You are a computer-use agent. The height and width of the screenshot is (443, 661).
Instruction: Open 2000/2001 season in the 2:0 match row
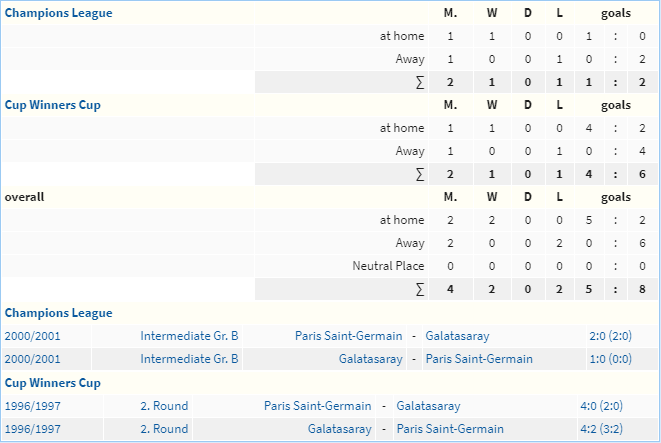pos(32,336)
